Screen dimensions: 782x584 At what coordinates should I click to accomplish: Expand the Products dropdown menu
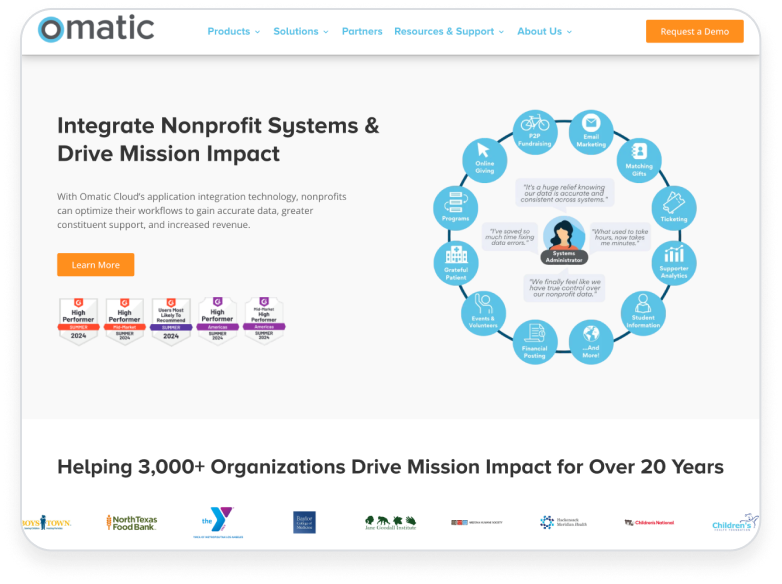point(234,31)
